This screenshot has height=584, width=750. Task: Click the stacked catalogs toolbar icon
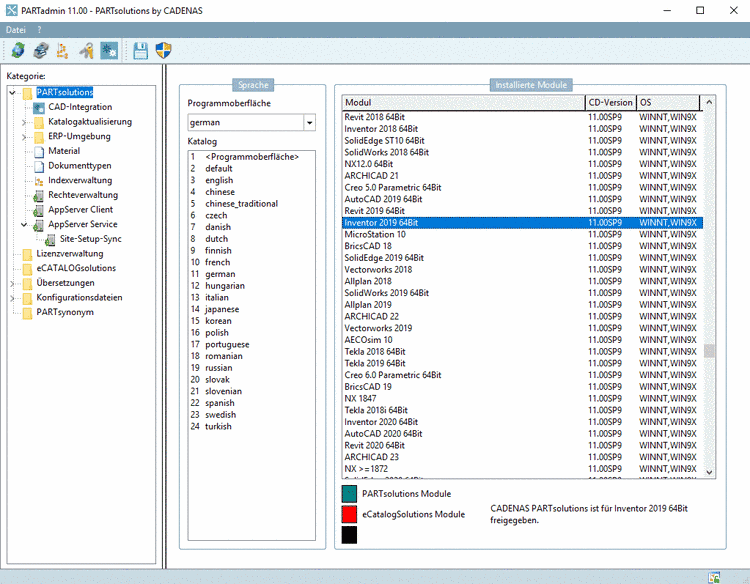pos(41,50)
